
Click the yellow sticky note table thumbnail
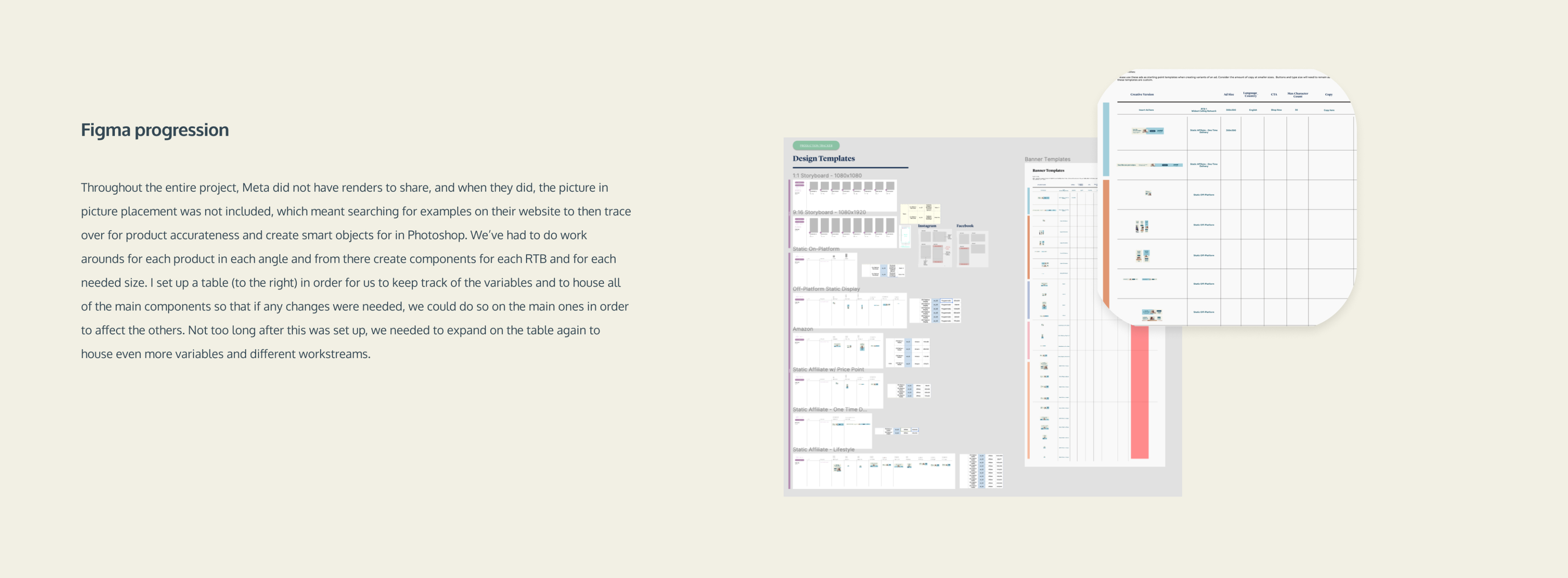920,213
